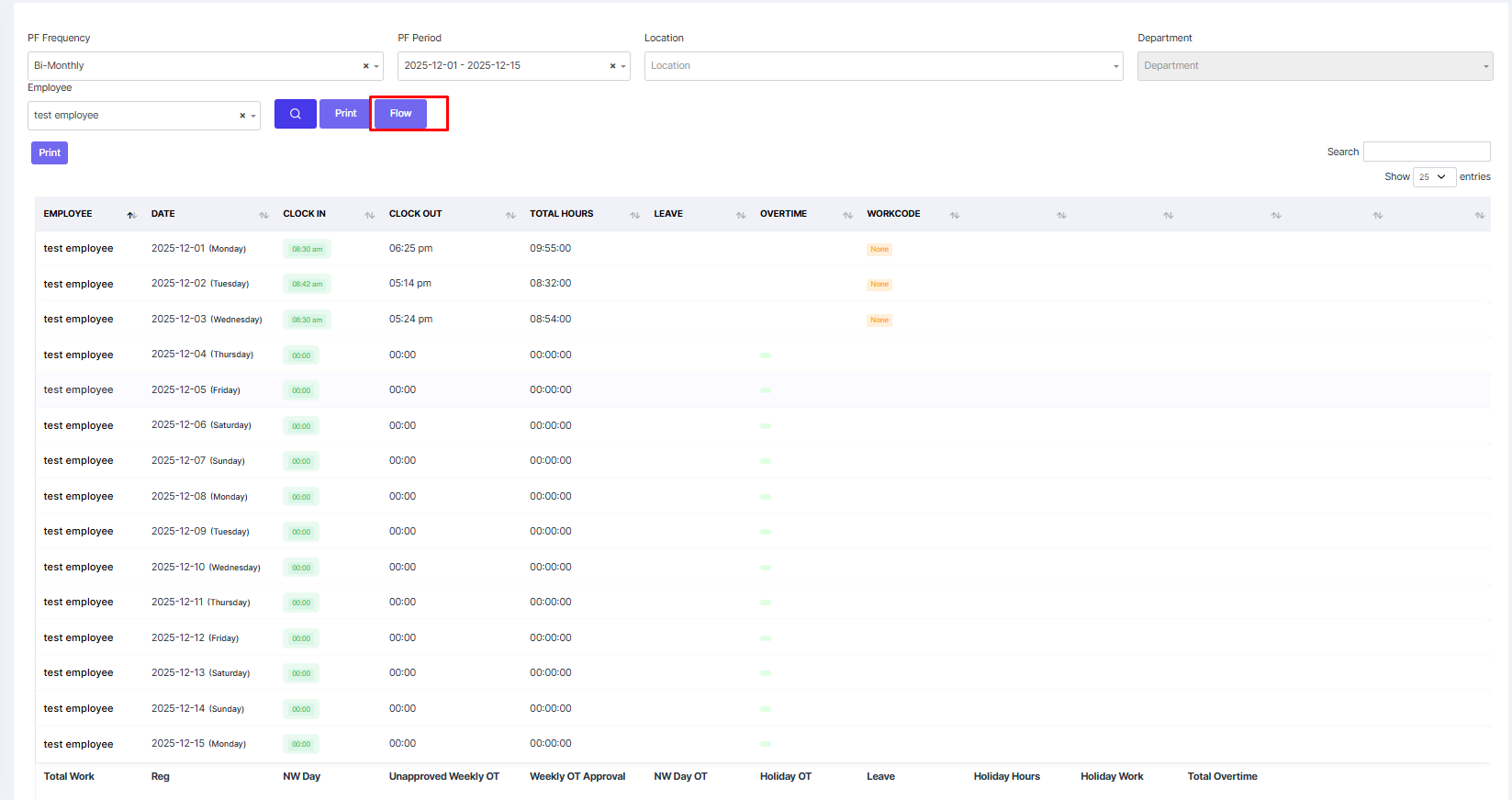Clear the PF Period date range
The height and width of the screenshot is (800, 1512).
pyautogui.click(x=612, y=66)
